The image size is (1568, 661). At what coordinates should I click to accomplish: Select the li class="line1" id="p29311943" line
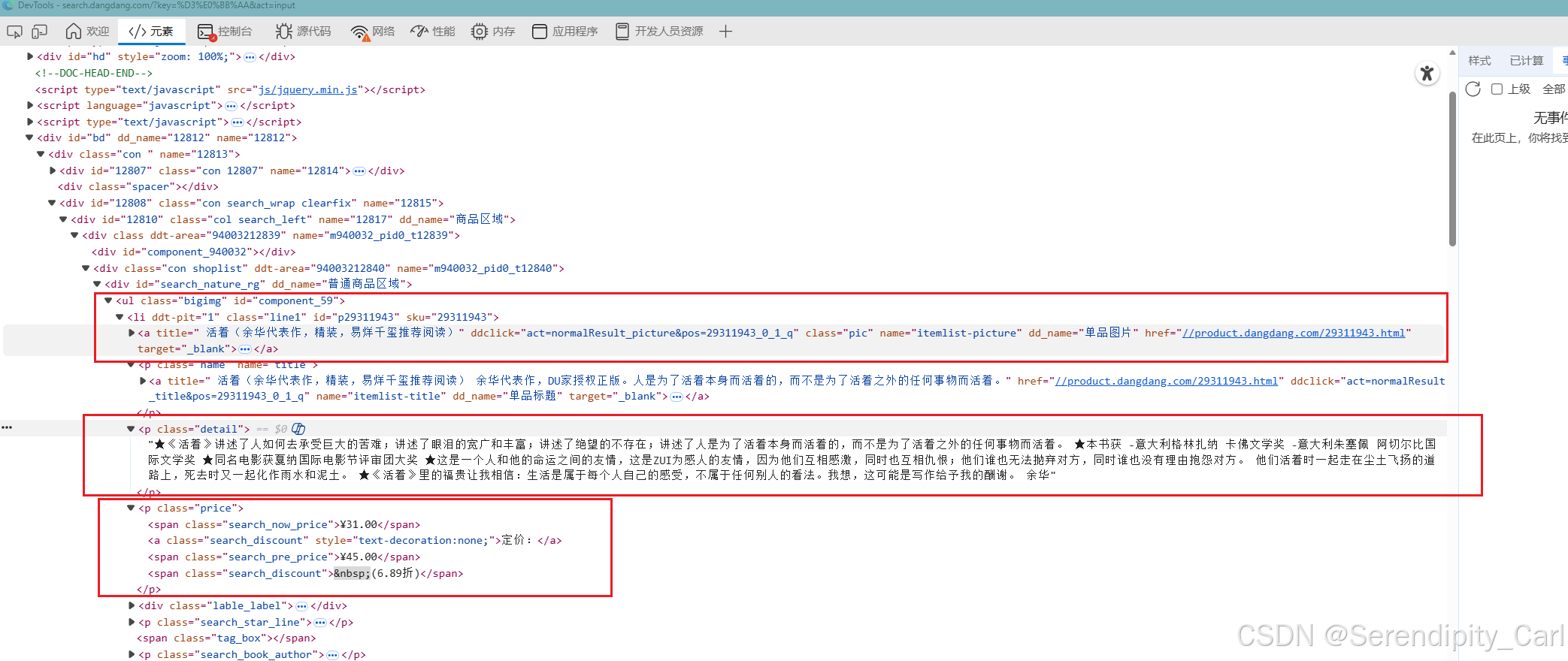pyautogui.click(x=313, y=317)
